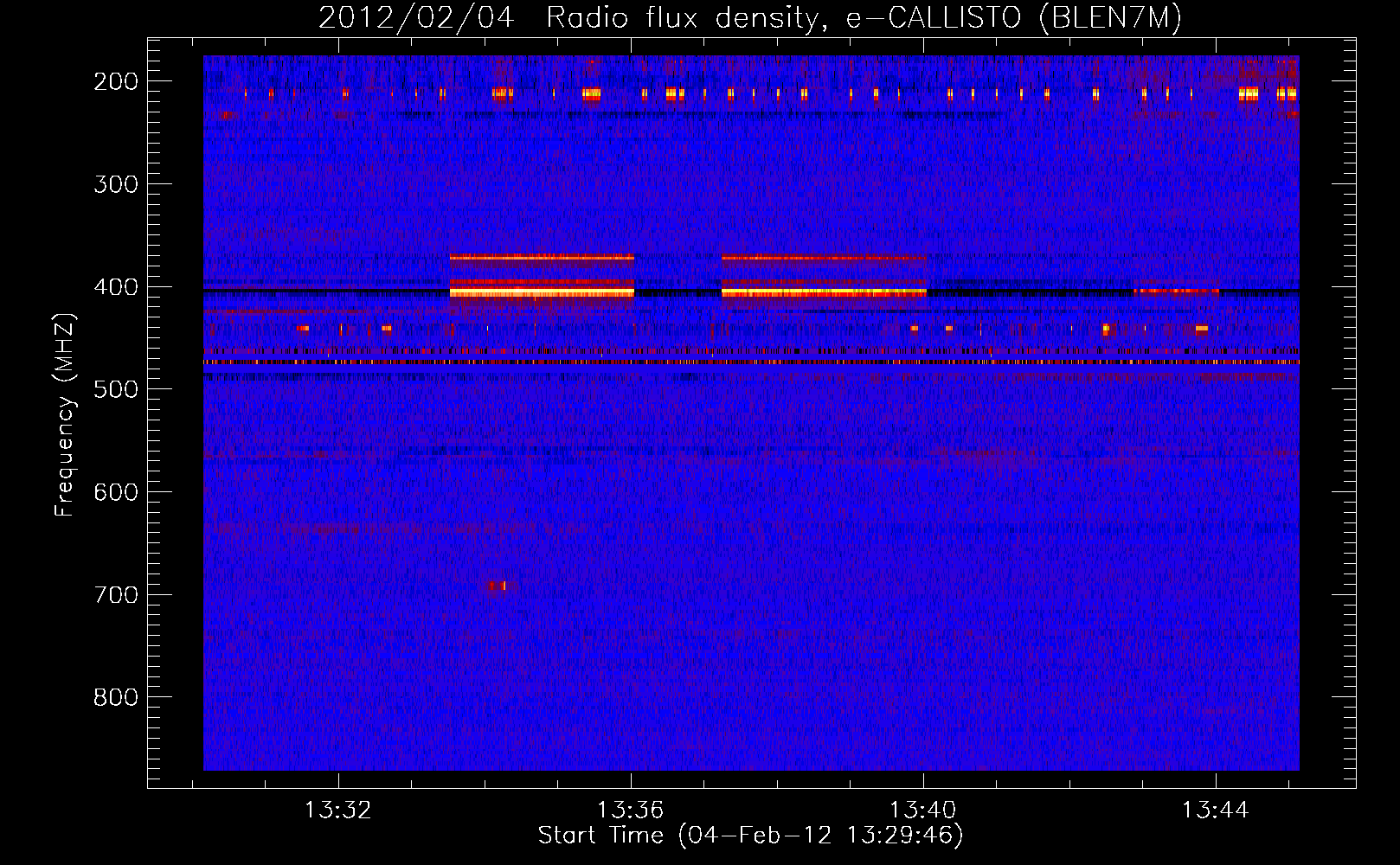Click the 800 frequency tick label
Viewport: 1400px width, 865px height.
click(115, 697)
